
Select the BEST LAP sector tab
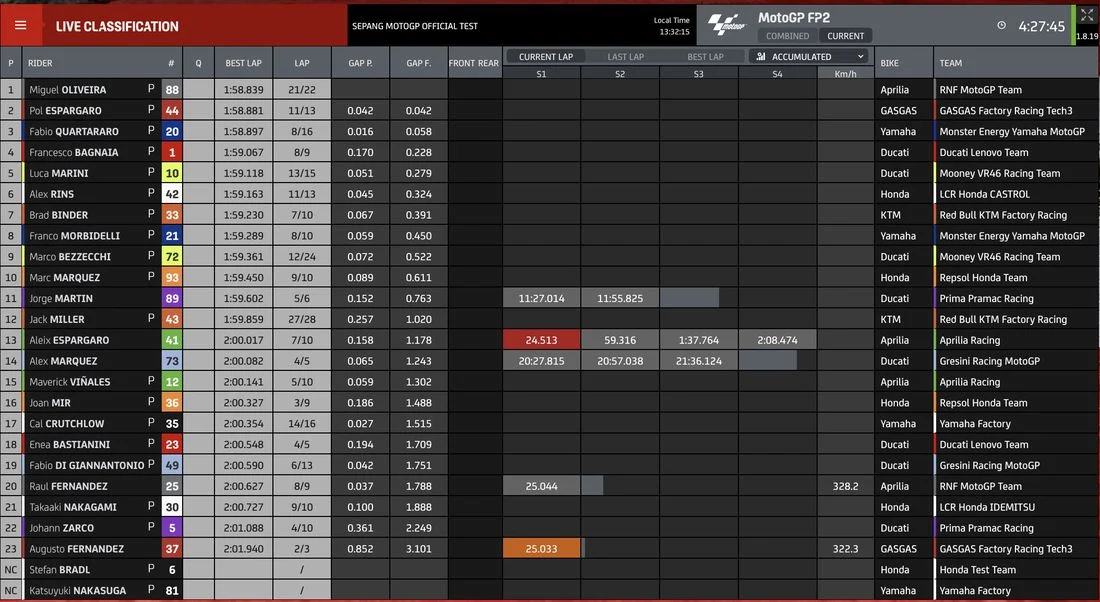click(x=705, y=57)
